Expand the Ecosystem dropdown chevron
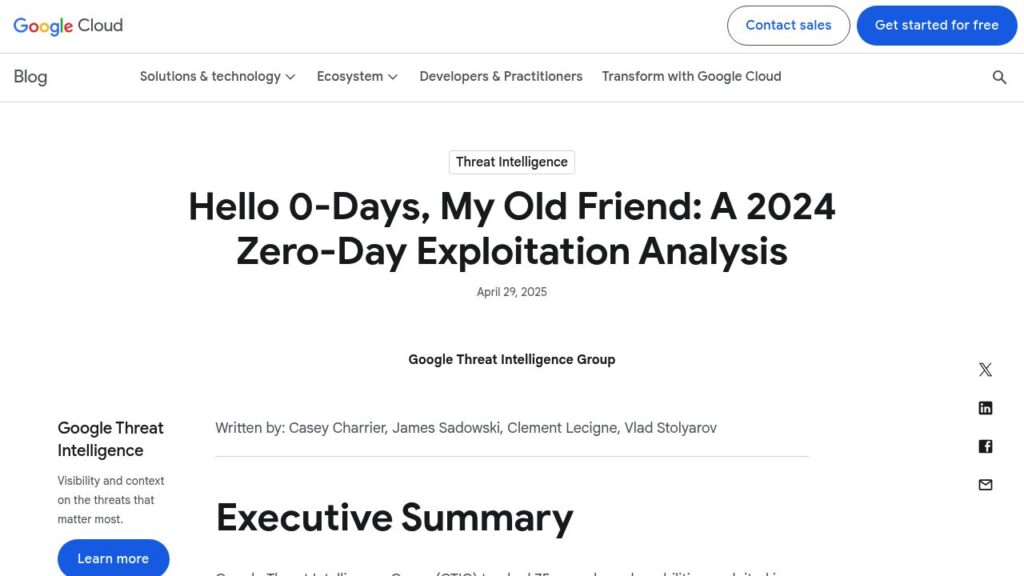Viewport: 1024px width, 576px height. coord(392,77)
